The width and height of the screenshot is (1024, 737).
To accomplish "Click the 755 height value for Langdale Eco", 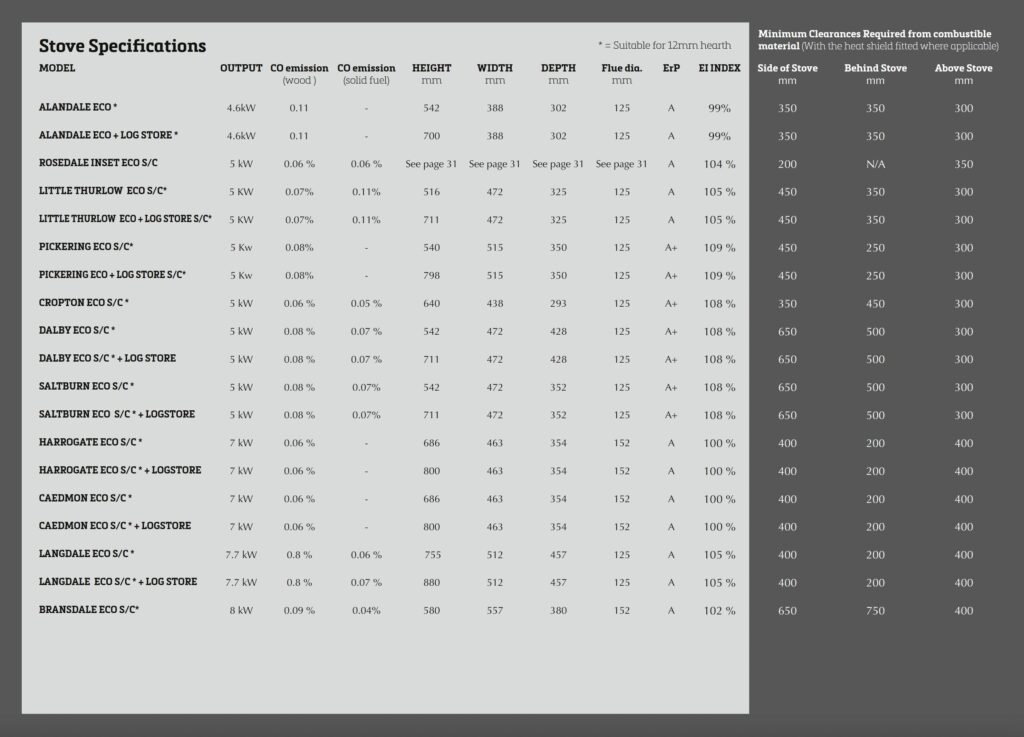I will coord(432,555).
